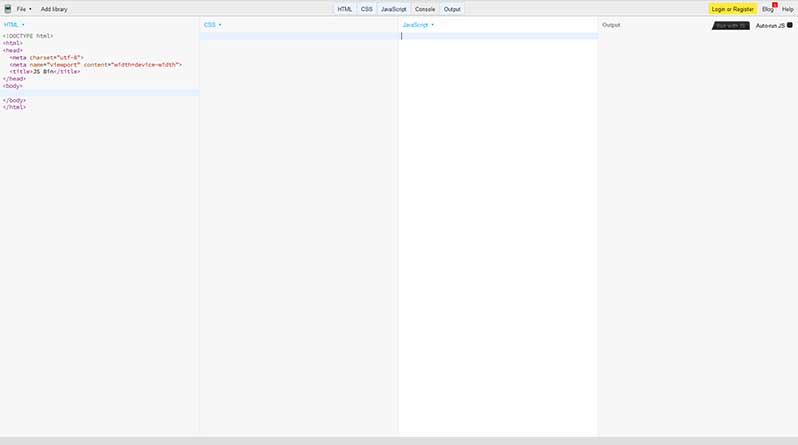798x445 pixels.
Task: Click the Login or Register button
Action: click(732, 9)
